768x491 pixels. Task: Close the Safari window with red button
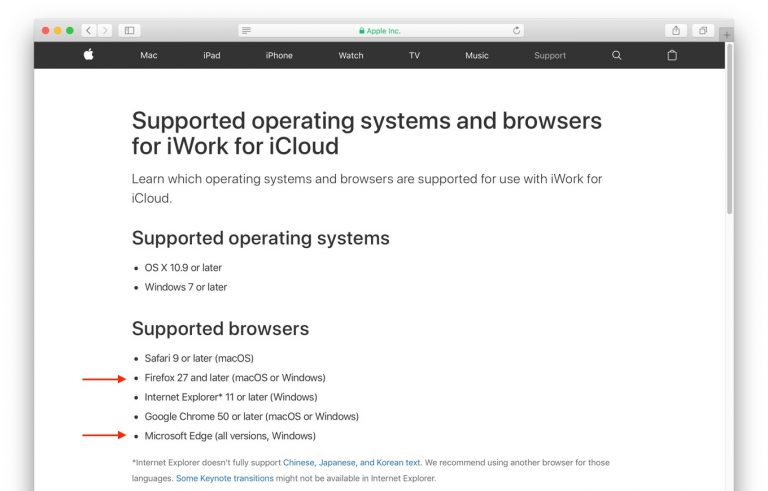[46, 30]
